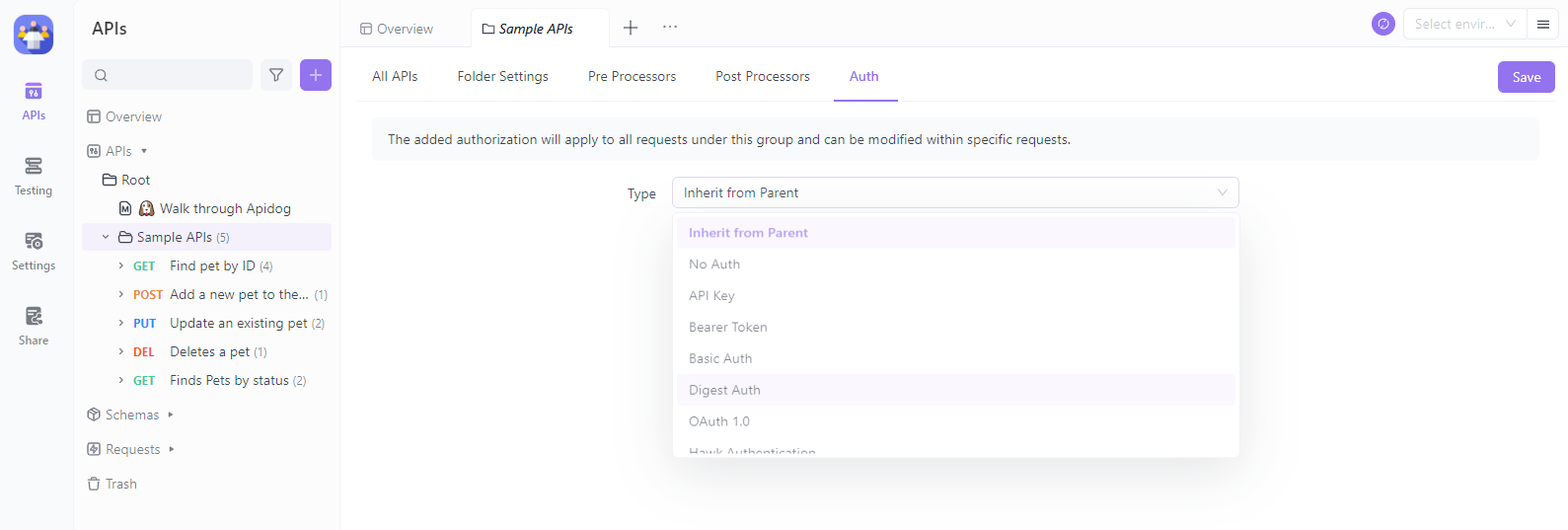The image size is (1568, 530).
Task: Click the filter funnel icon
Action: click(276, 75)
